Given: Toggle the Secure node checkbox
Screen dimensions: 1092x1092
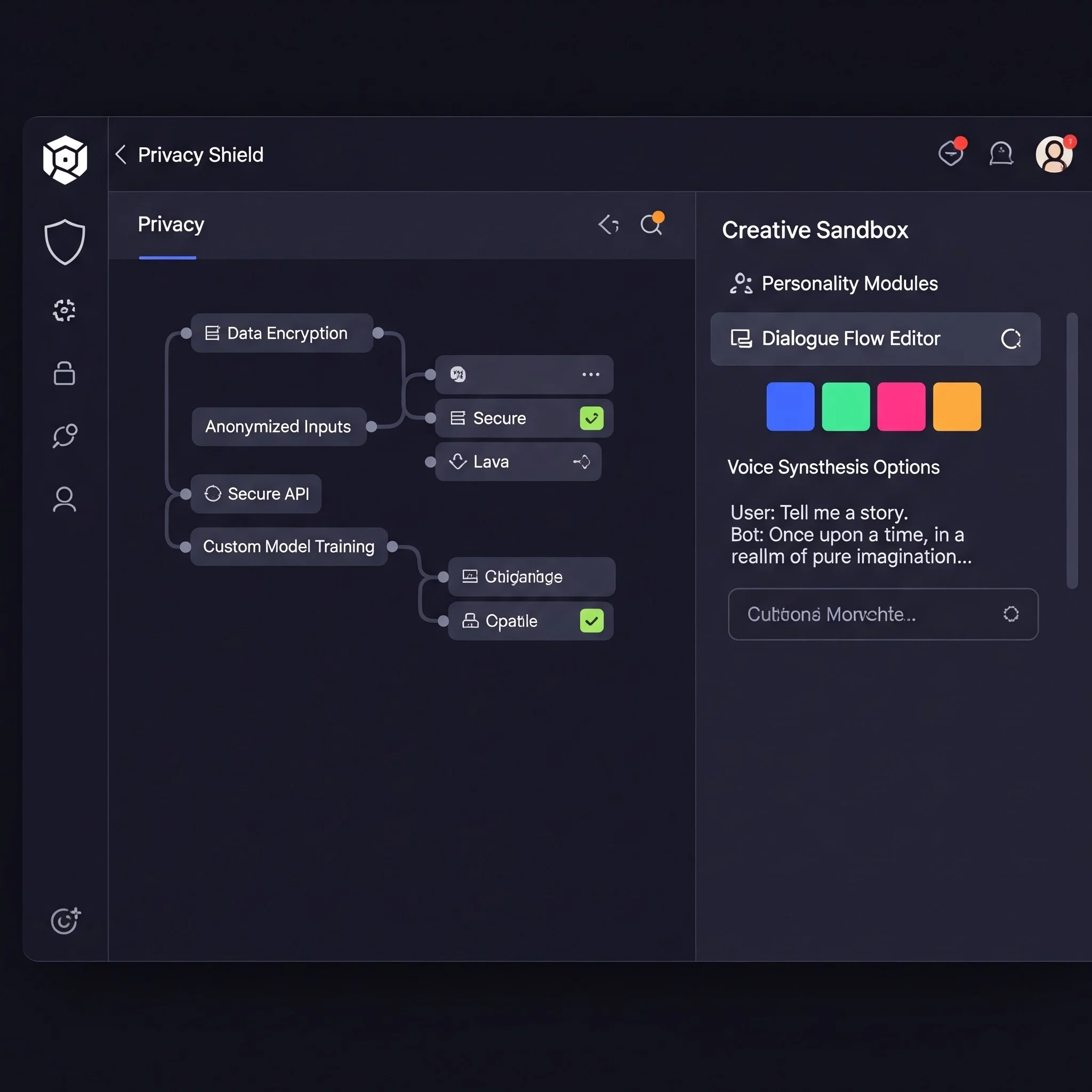Looking at the screenshot, I should tap(591, 418).
